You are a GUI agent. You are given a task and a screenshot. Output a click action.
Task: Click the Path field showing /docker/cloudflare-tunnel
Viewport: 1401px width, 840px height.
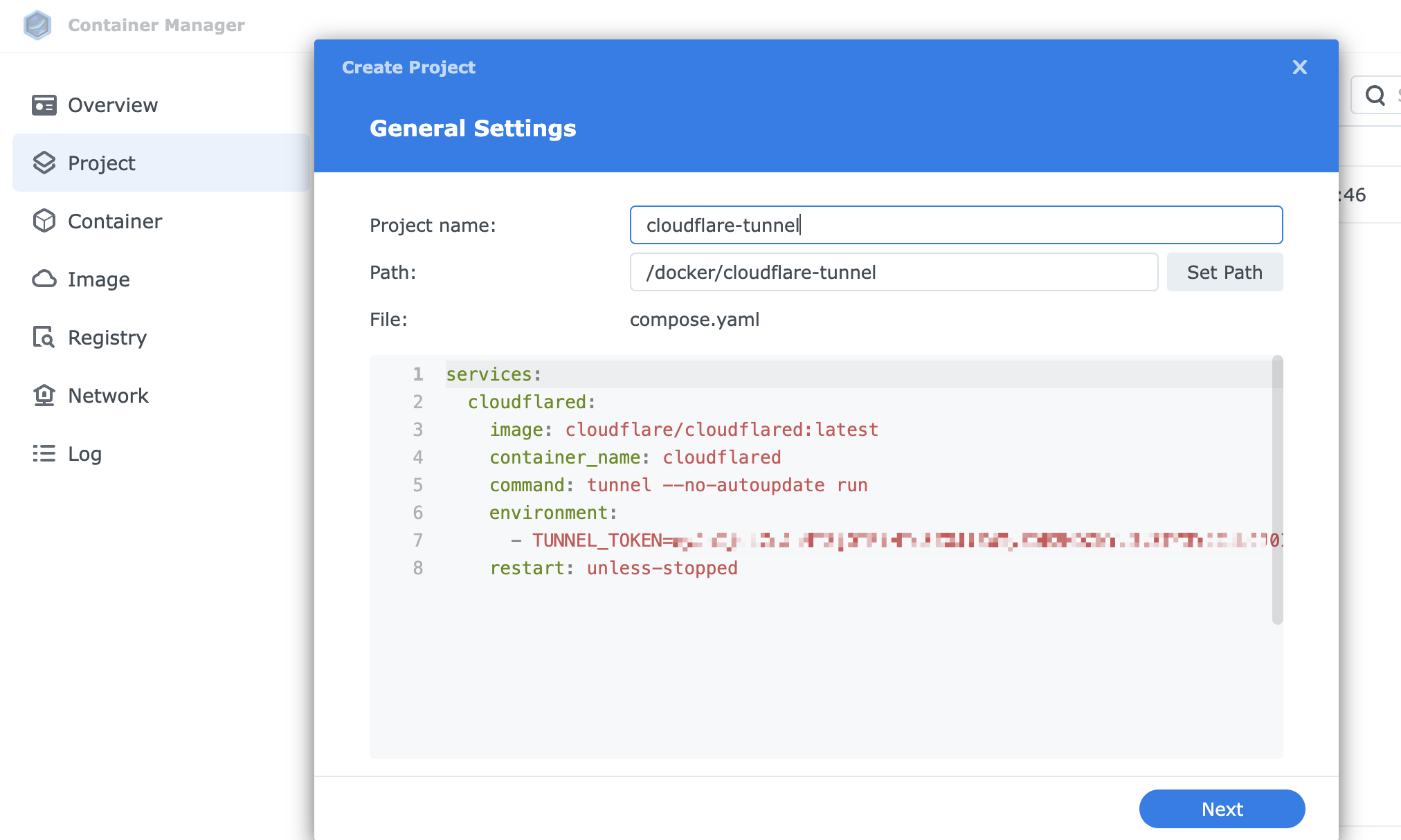[x=894, y=272]
